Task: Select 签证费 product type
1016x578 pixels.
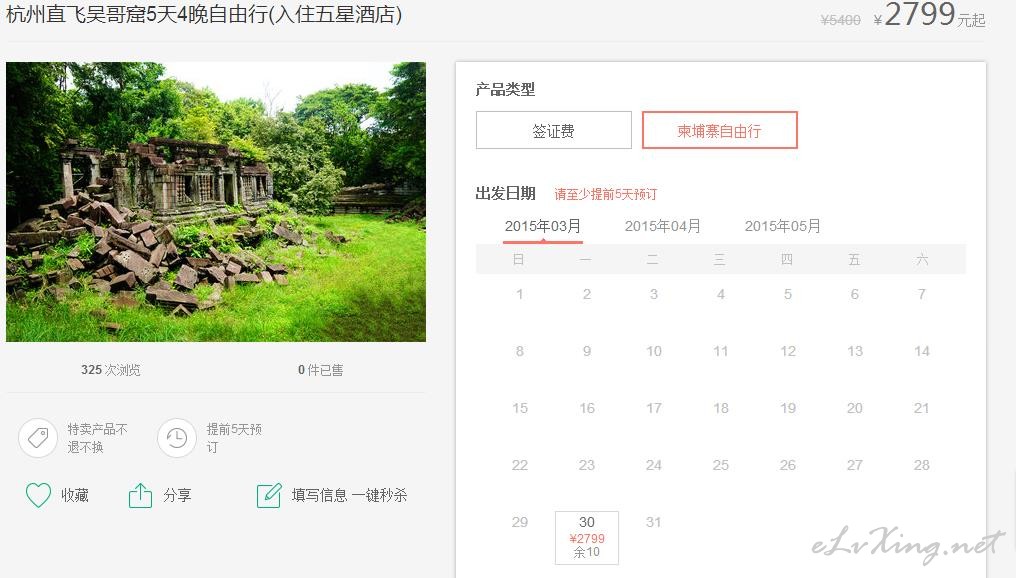Action: pyautogui.click(x=554, y=130)
